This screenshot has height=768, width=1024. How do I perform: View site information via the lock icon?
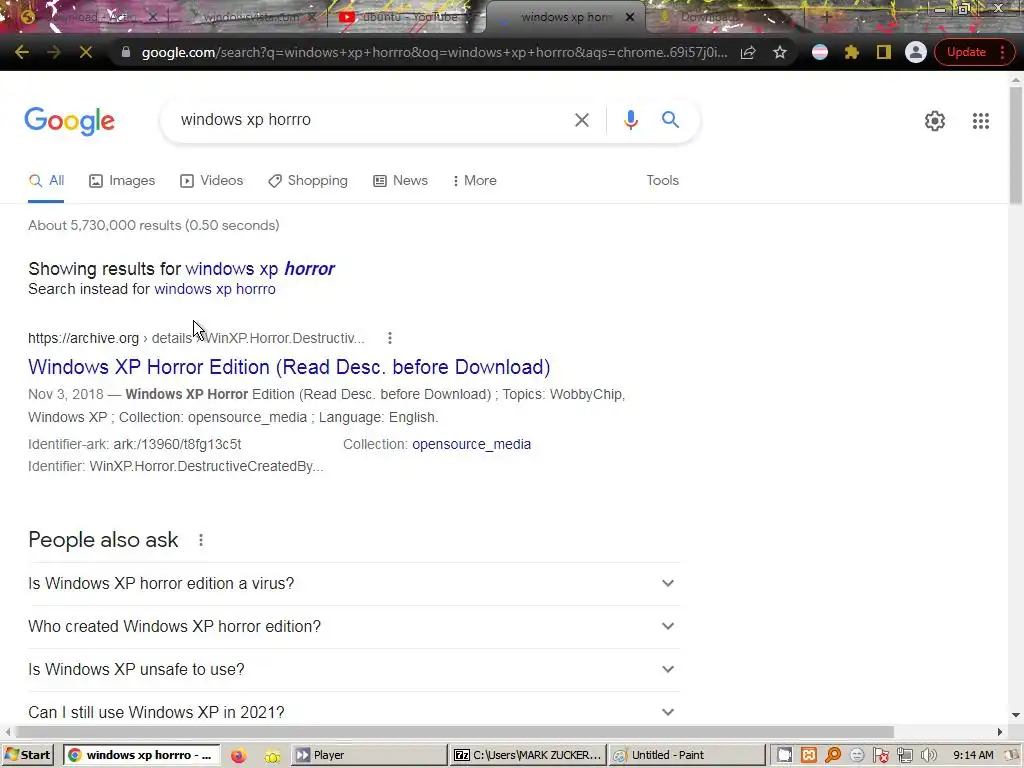point(126,52)
